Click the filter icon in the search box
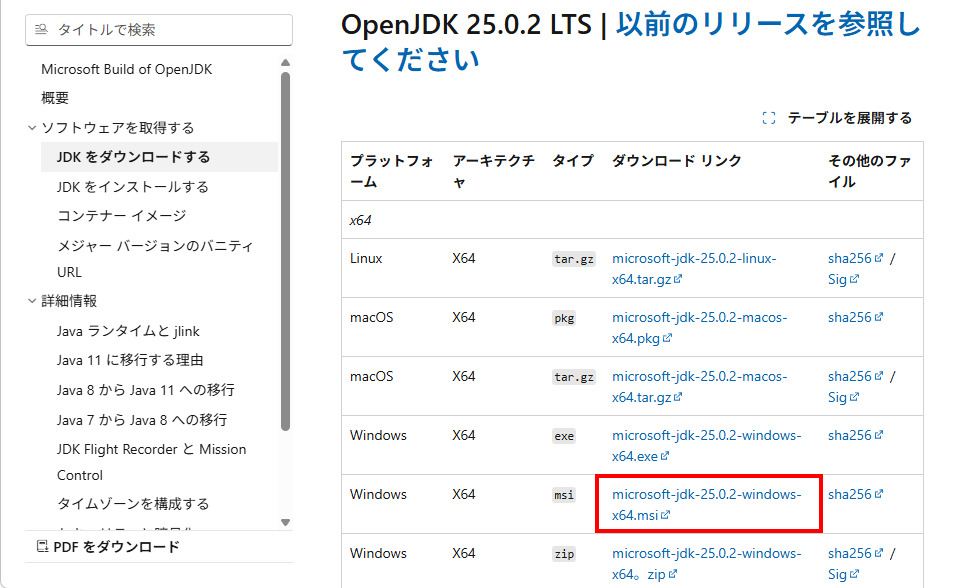The height and width of the screenshot is (588, 970). [42, 30]
